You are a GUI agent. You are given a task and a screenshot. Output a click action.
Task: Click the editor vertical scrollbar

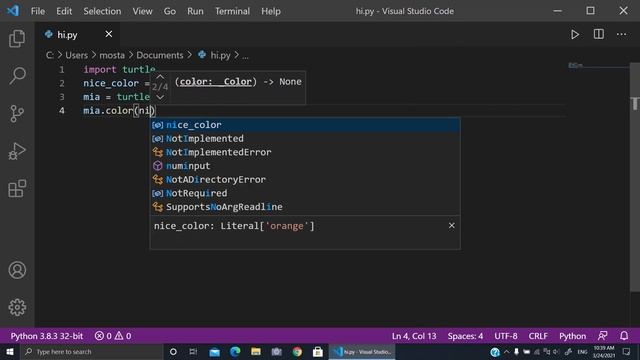click(x=635, y=178)
